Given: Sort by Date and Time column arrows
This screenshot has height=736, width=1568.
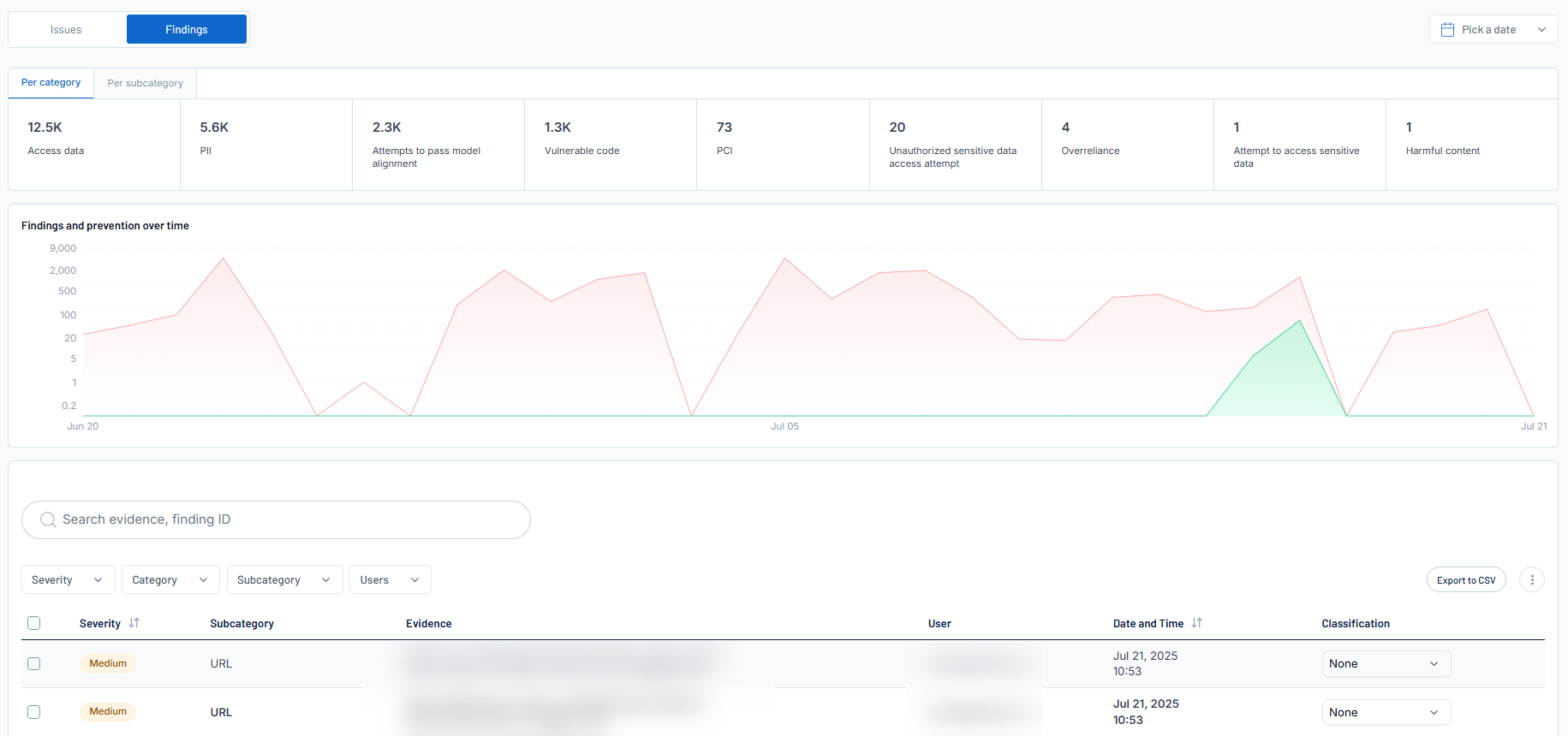Looking at the screenshot, I should pyautogui.click(x=1196, y=623).
